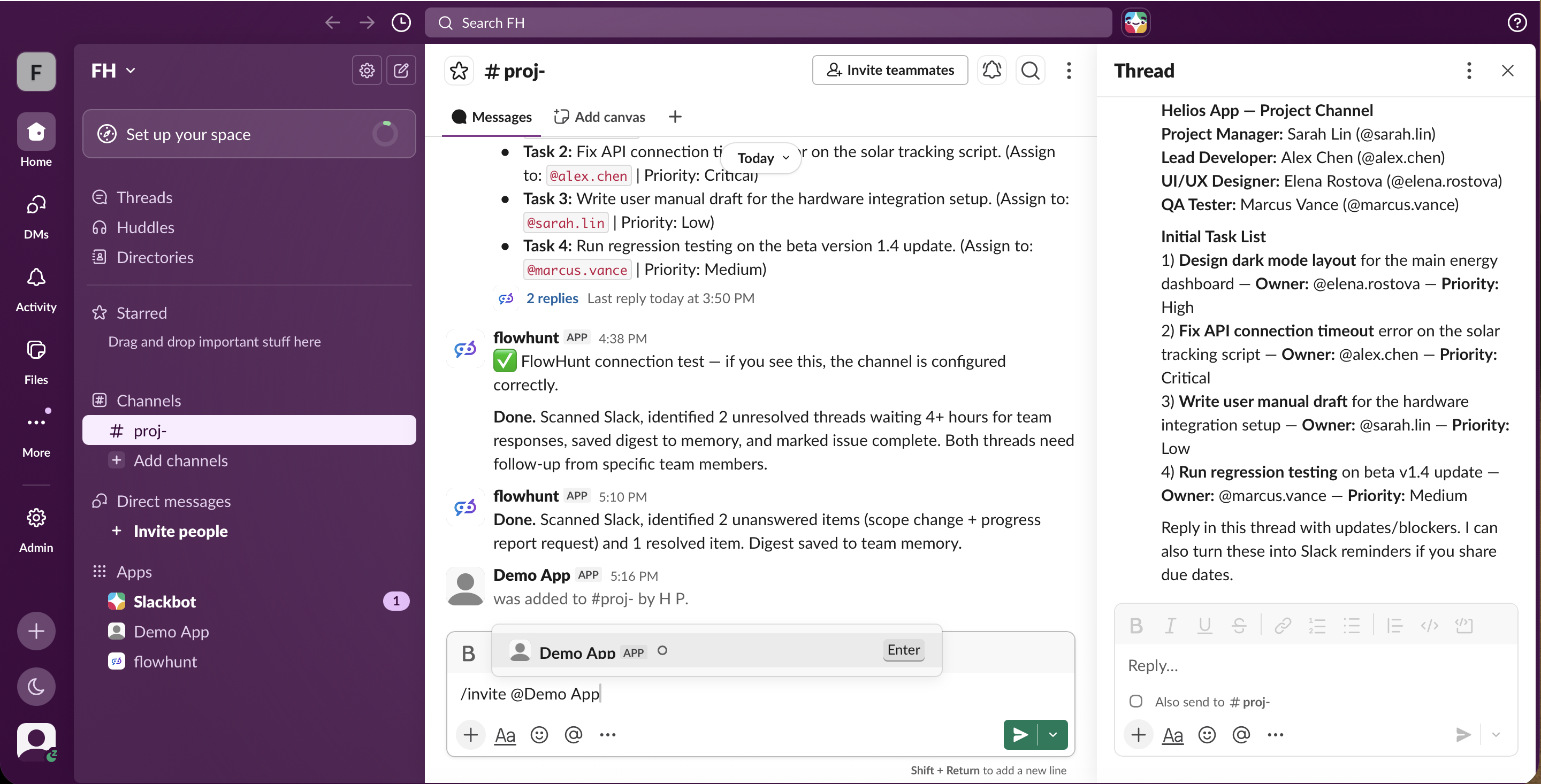Go forward with the history forward arrow
Image resolution: width=1541 pixels, height=784 pixels.
pos(367,22)
